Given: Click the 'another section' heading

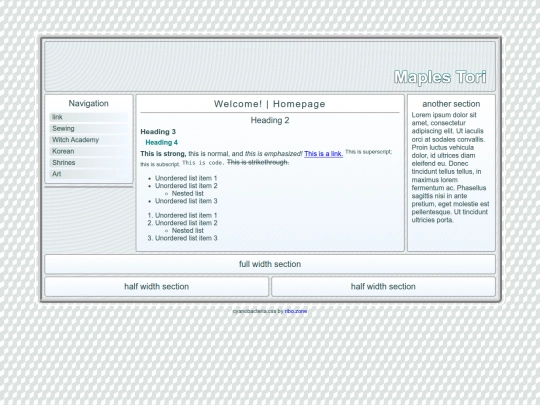Looking at the screenshot, I should point(451,104).
